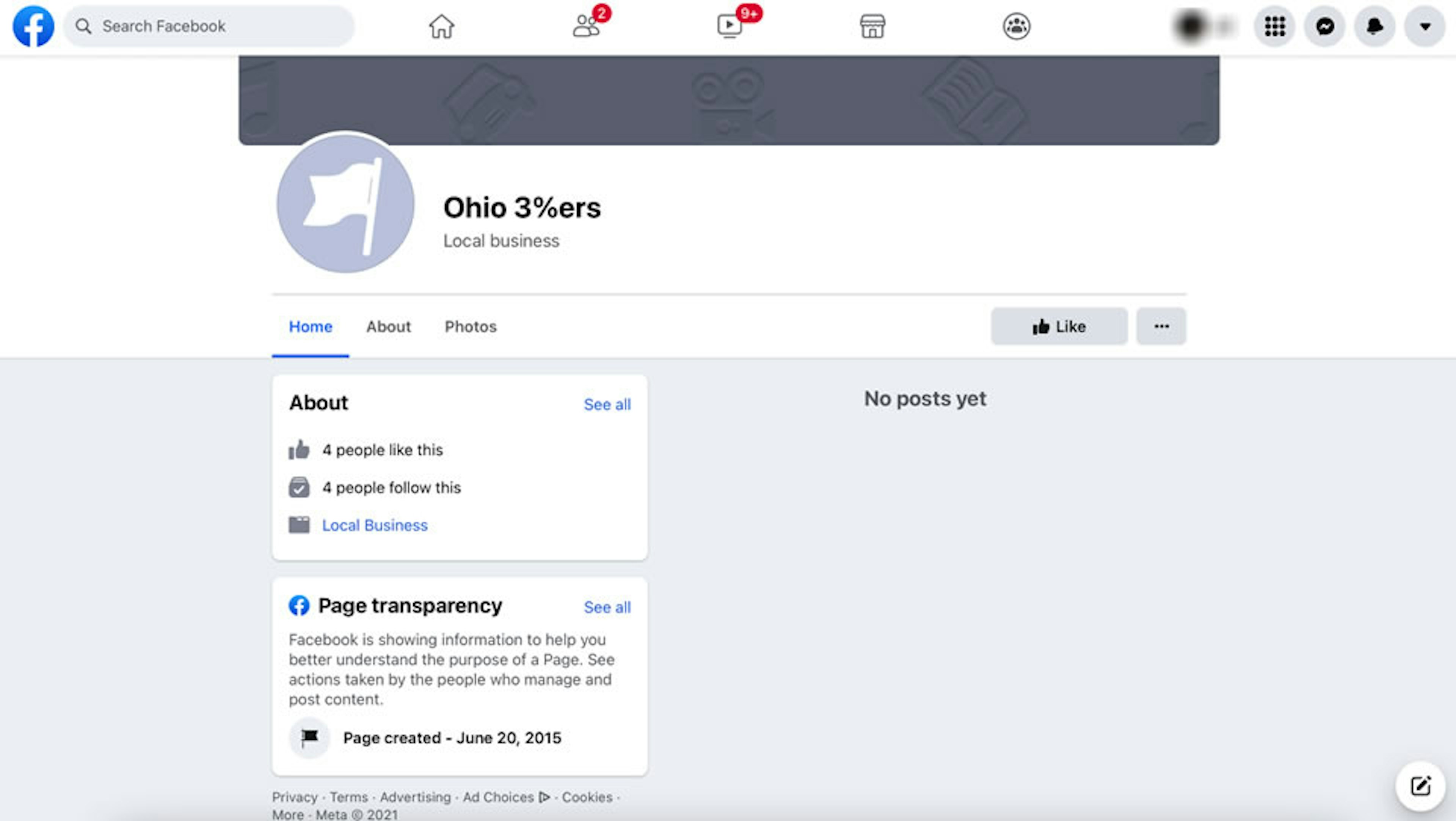Image resolution: width=1456 pixels, height=821 pixels.
Task: Click See all in Page transparency
Action: [x=607, y=607]
